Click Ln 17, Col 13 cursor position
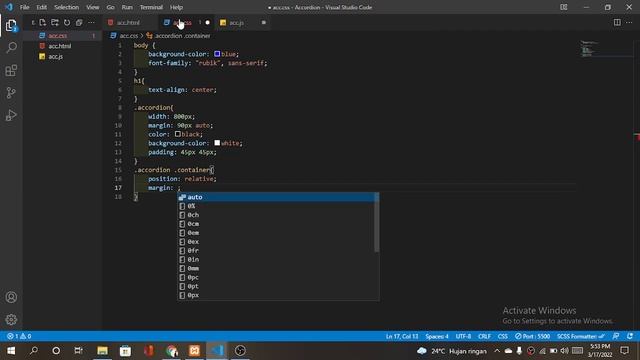This screenshot has height=360, width=640. [402, 336]
